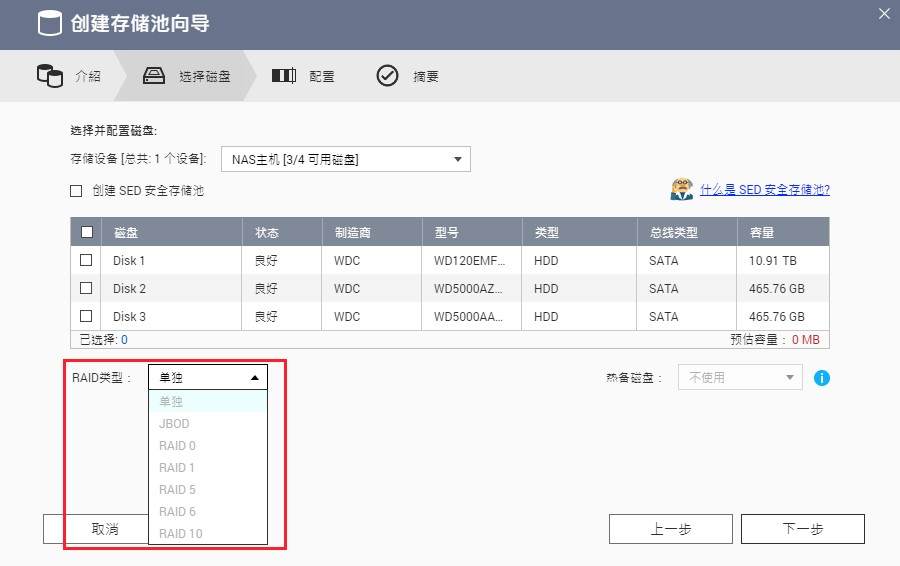Screen dimensions: 900x566
Task: Select 单独 in the RAID type list
Action: click(208, 401)
